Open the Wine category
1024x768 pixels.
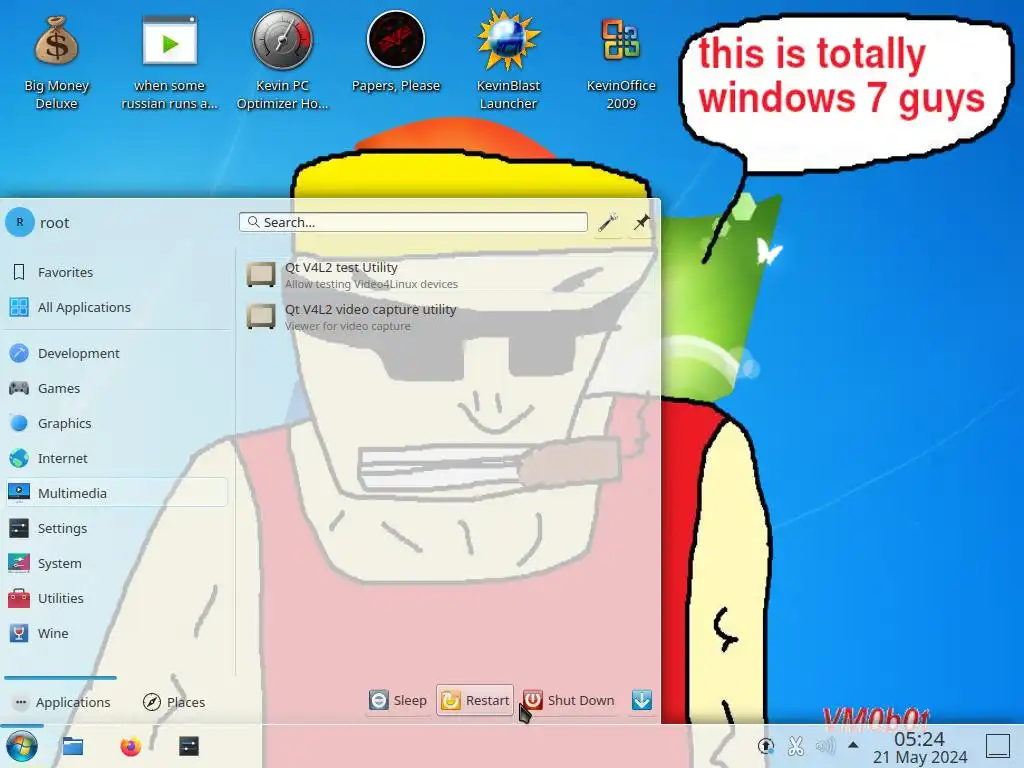118,633
